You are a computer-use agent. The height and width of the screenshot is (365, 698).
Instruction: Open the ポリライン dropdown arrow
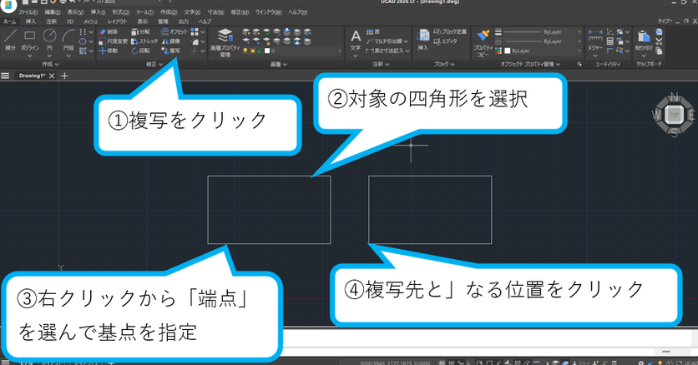click(30, 56)
